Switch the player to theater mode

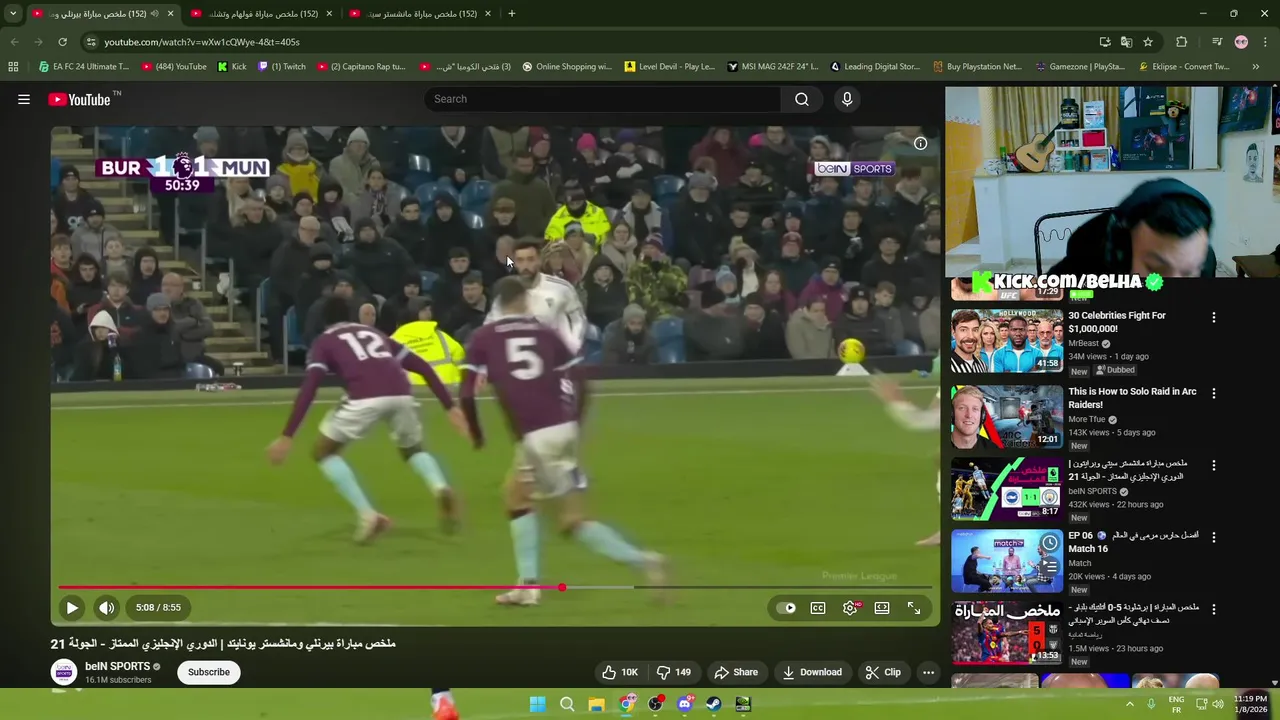coord(882,607)
